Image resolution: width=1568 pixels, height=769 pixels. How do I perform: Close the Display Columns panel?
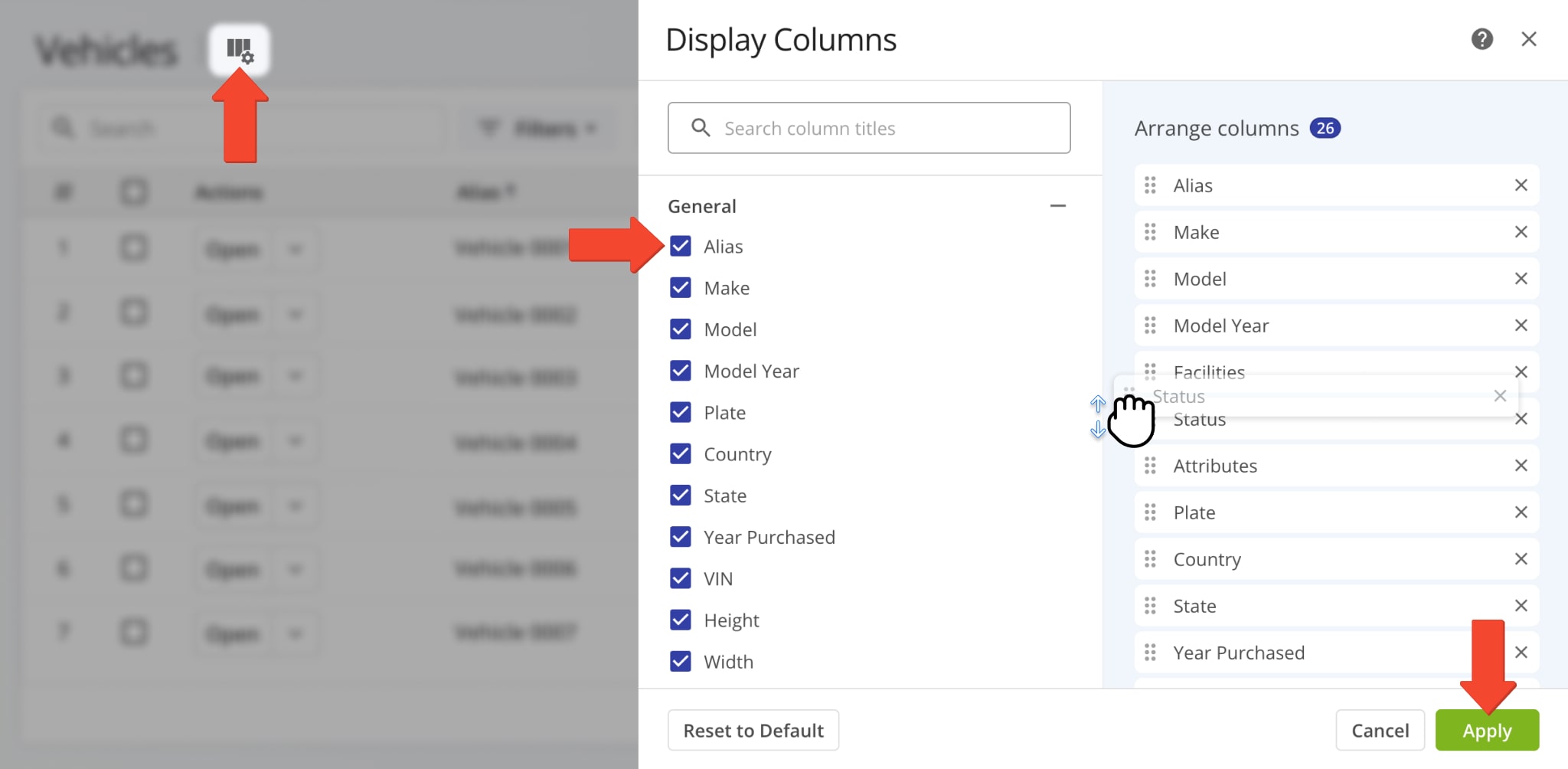click(1529, 39)
